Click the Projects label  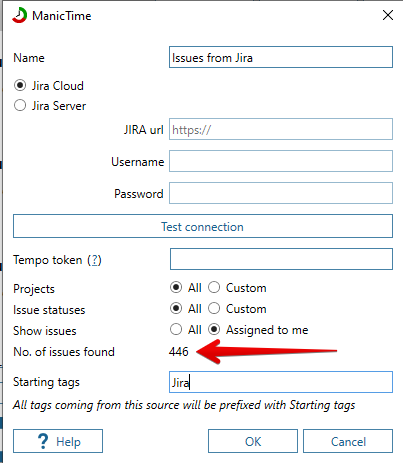pos(34,289)
